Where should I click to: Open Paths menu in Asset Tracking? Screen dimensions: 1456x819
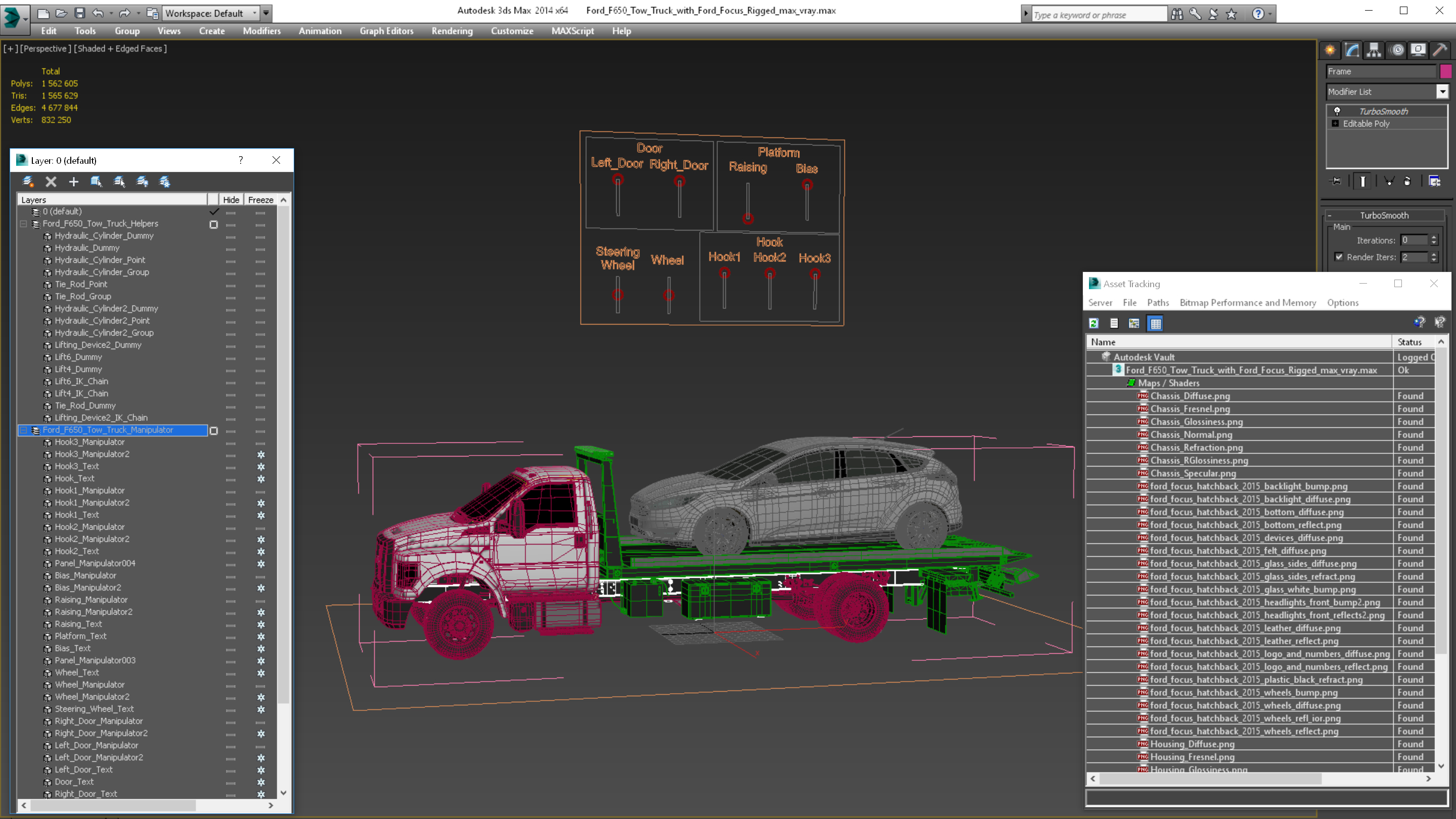click(x=1158, y=302)
